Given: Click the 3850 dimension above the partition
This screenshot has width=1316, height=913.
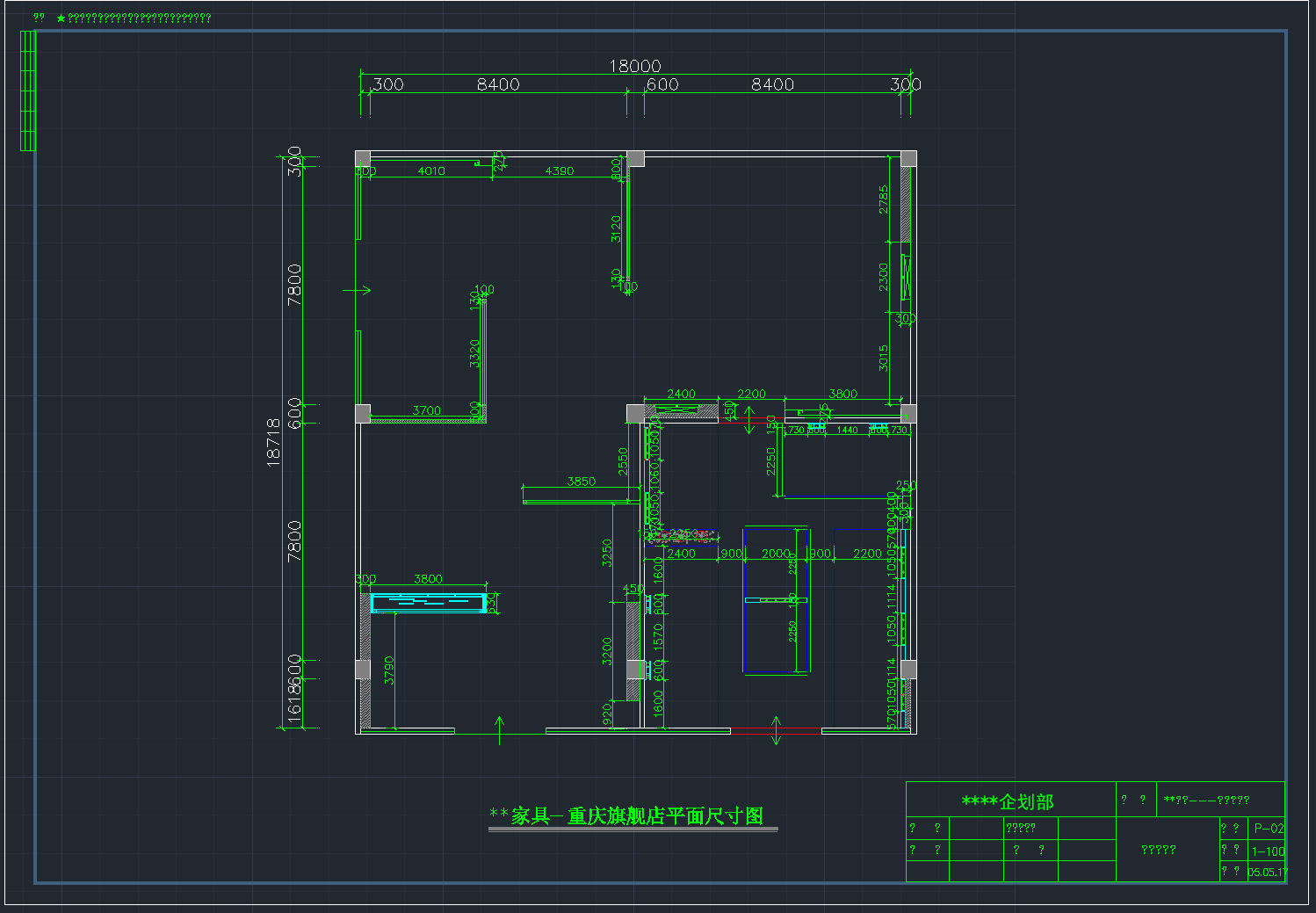Looking at the screenshot, I should [581, 482].
